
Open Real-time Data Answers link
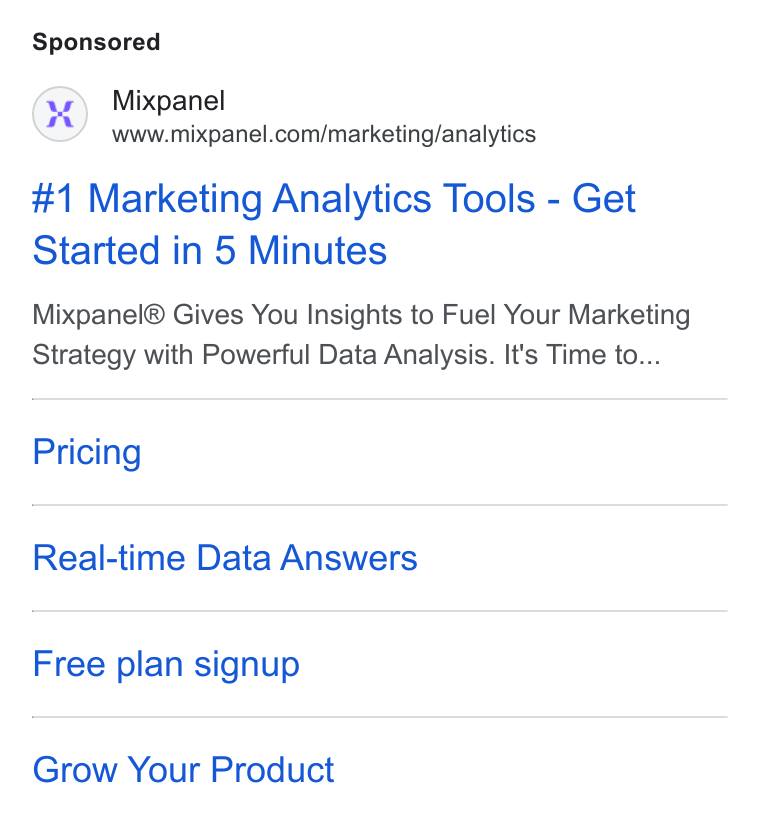tap(225, 557)
